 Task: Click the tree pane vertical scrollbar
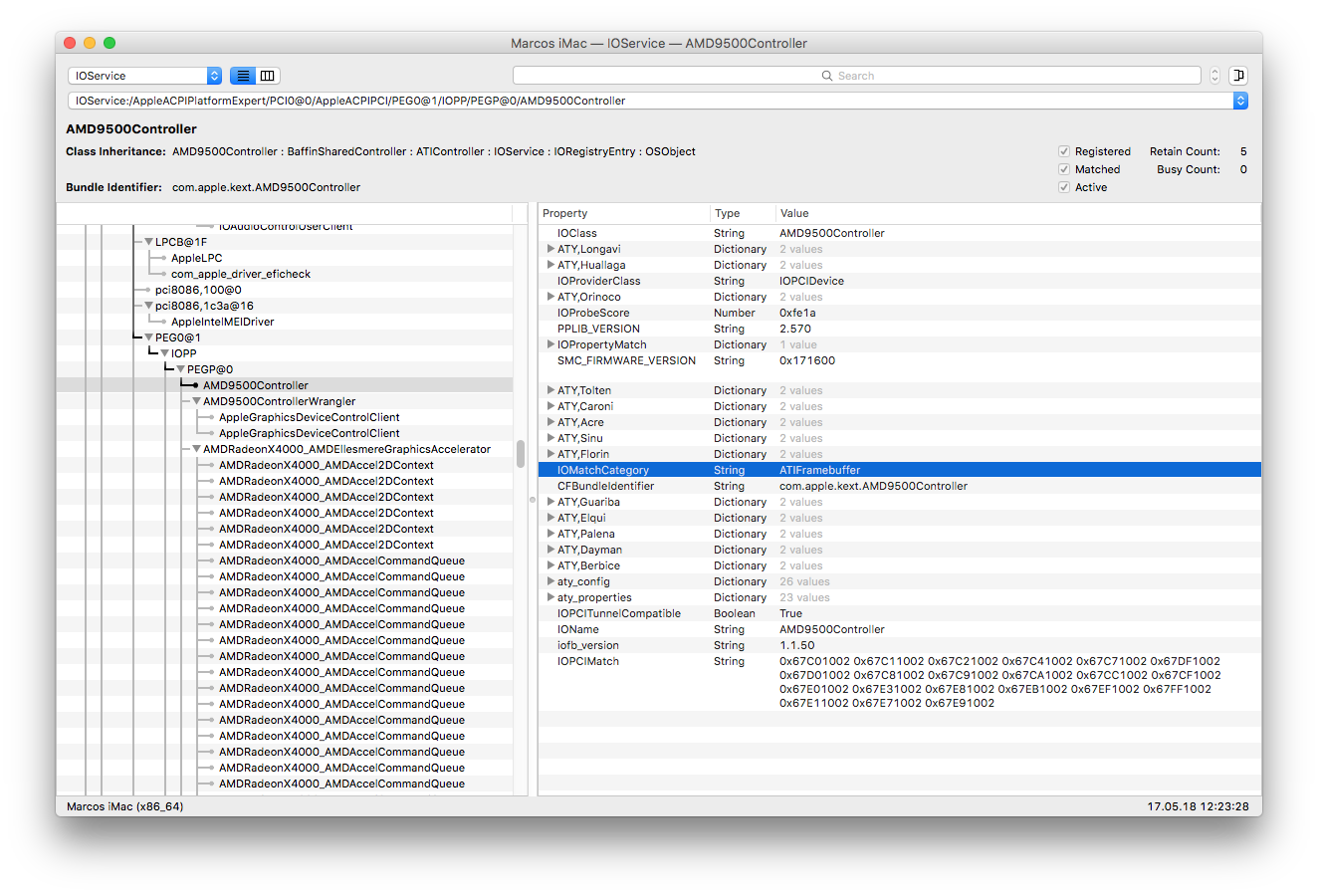(x=520, y=454)
